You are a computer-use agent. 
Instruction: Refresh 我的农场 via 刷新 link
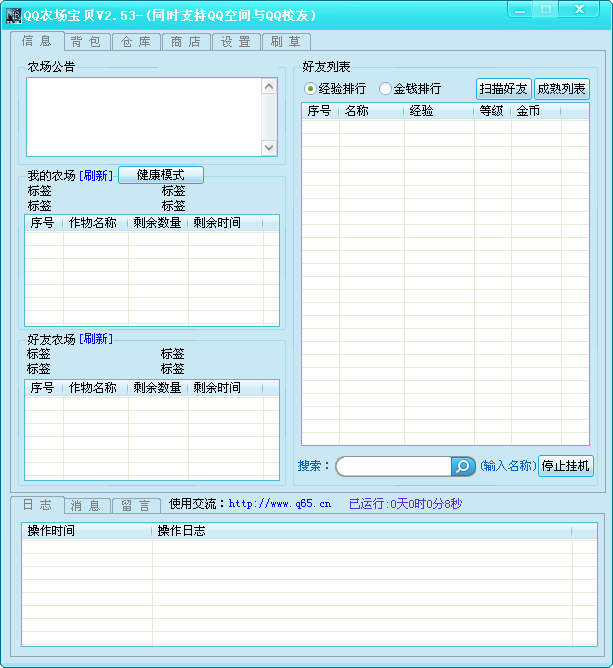tap(96, 175)
